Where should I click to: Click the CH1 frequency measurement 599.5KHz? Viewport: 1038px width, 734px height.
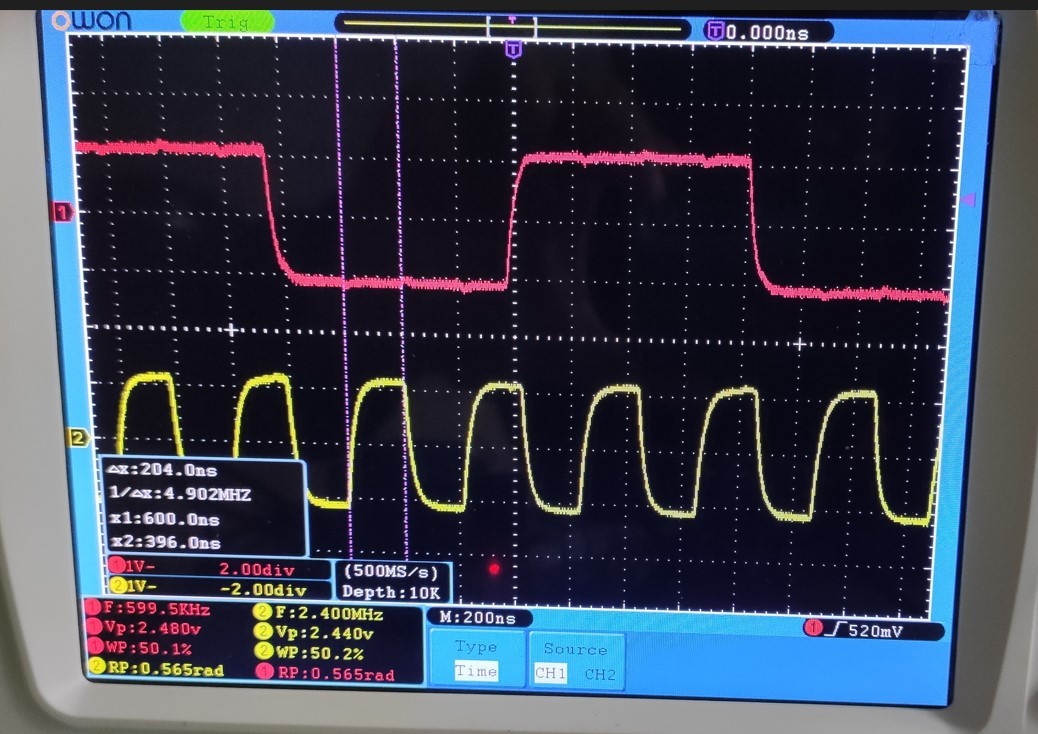(x=155, y=609)
